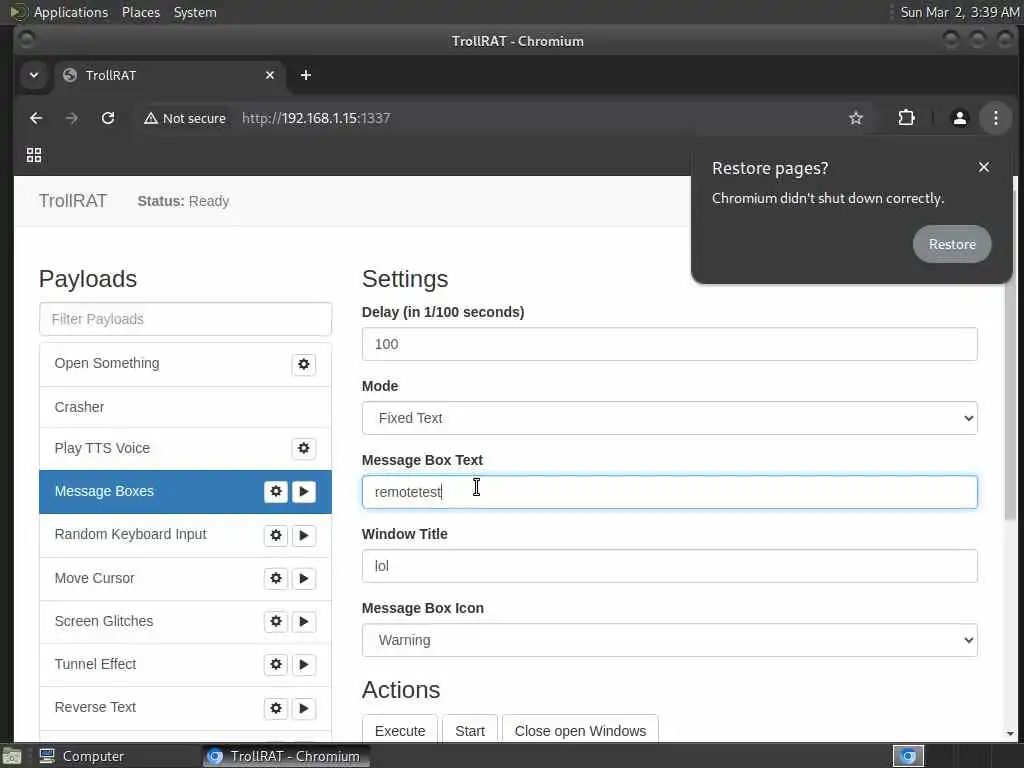Click the Execute action button
Image resolution: width=1024 pixels, height=768 pixels.
400,730
